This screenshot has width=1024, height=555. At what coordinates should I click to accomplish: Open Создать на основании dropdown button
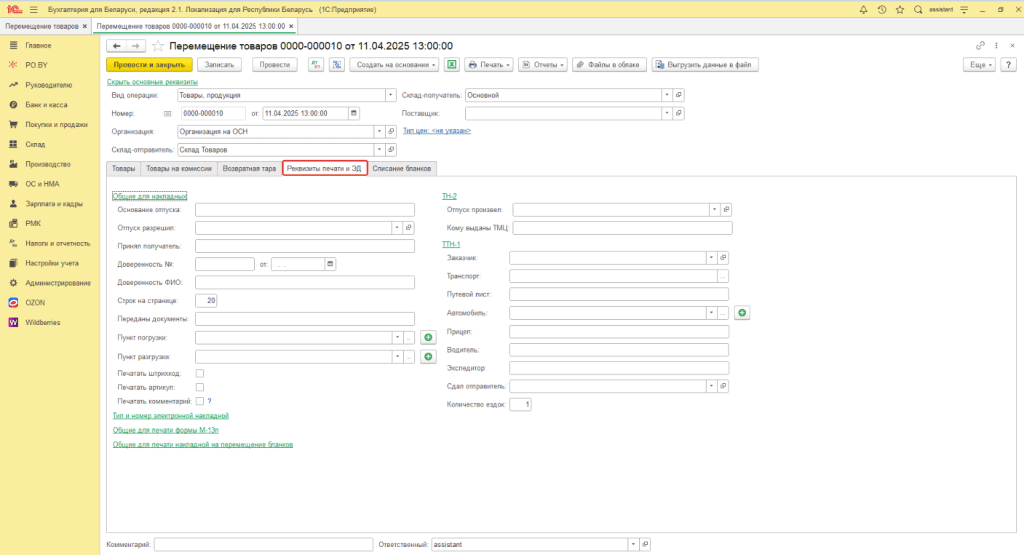tap(394, 65)
